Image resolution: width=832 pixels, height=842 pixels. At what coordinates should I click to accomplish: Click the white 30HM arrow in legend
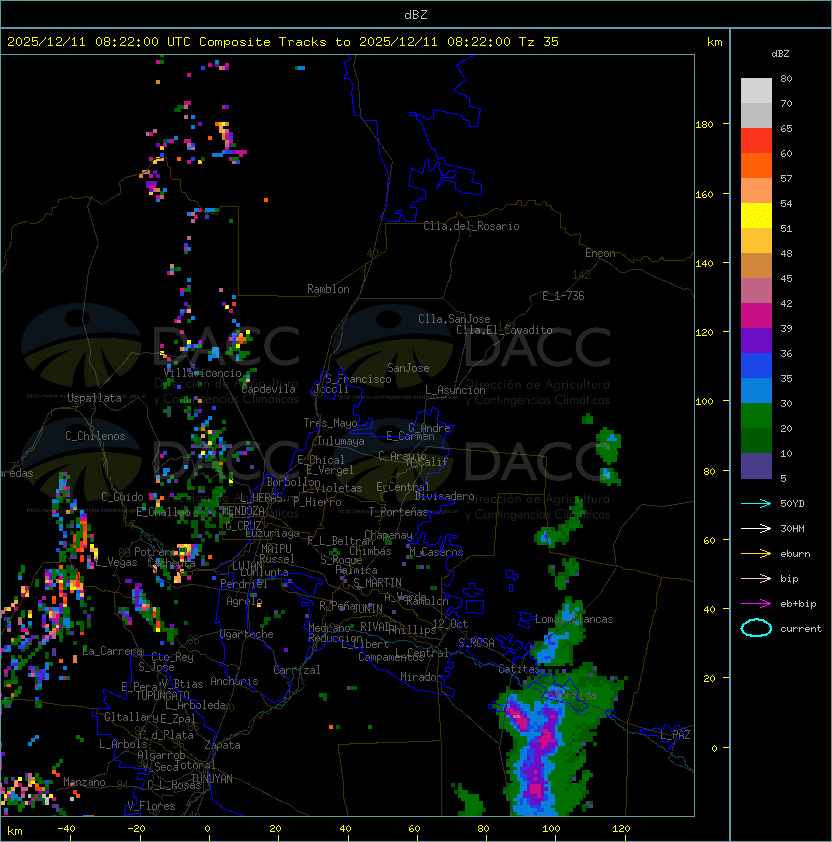756,528
